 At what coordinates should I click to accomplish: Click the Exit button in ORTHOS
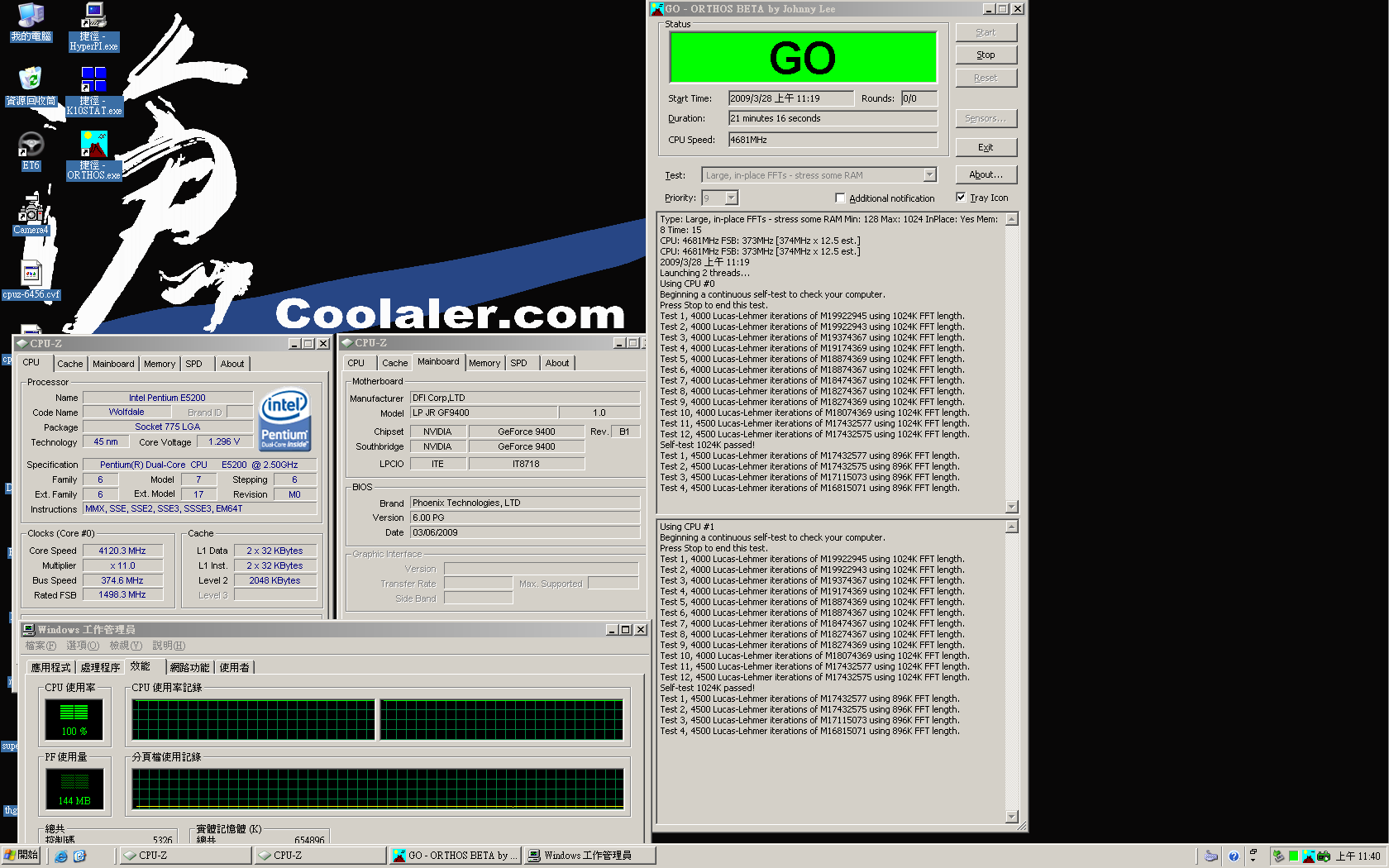click(986, 147)
